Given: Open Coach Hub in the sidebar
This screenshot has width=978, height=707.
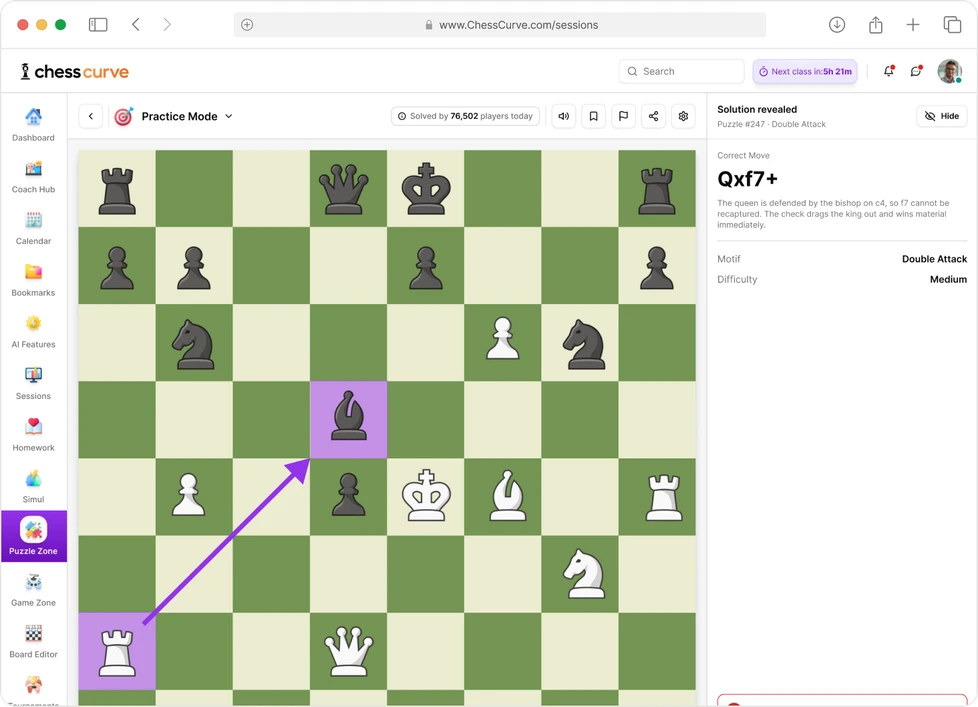Looking at the screenshot, I should click(x=33, y=177).
